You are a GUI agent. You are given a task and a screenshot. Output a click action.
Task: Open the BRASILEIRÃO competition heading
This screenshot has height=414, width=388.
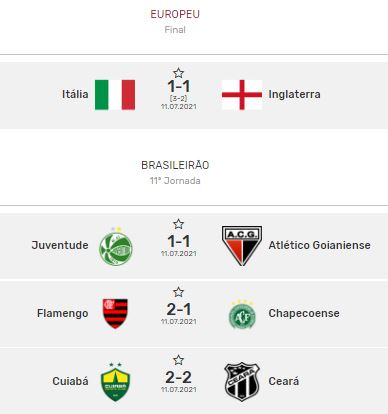(x=175, y=165)
